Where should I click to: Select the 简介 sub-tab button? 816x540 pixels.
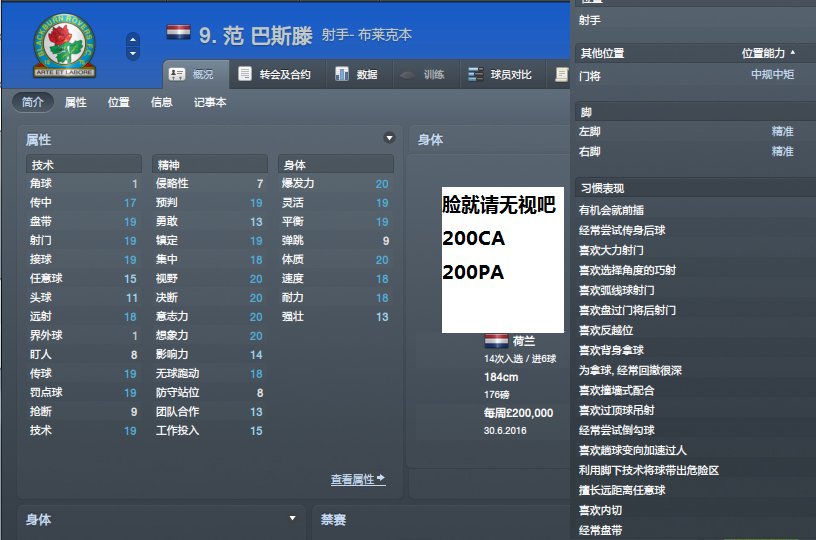(x=33, y=102)
